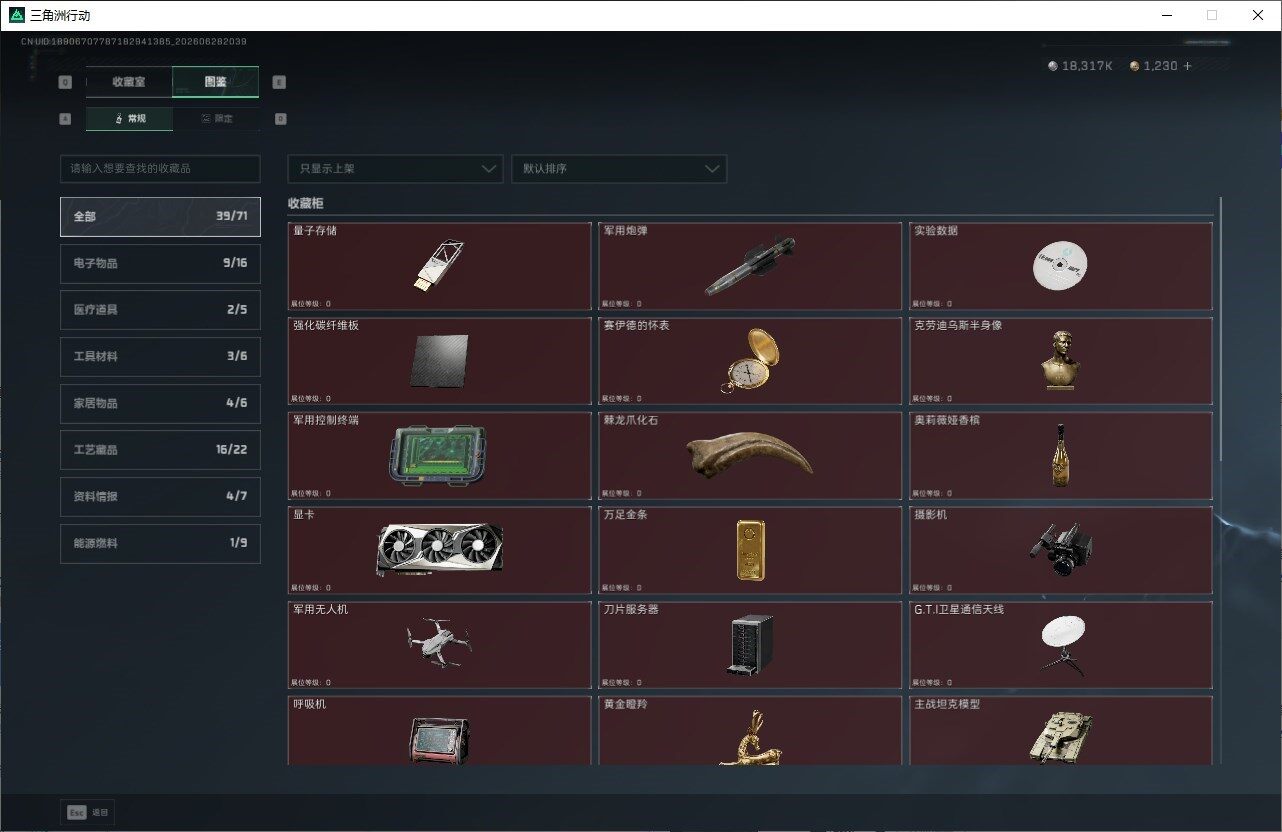
Task: Click the Esc 返回 back button
Action: pyautogui.click(x=88, y=812)
